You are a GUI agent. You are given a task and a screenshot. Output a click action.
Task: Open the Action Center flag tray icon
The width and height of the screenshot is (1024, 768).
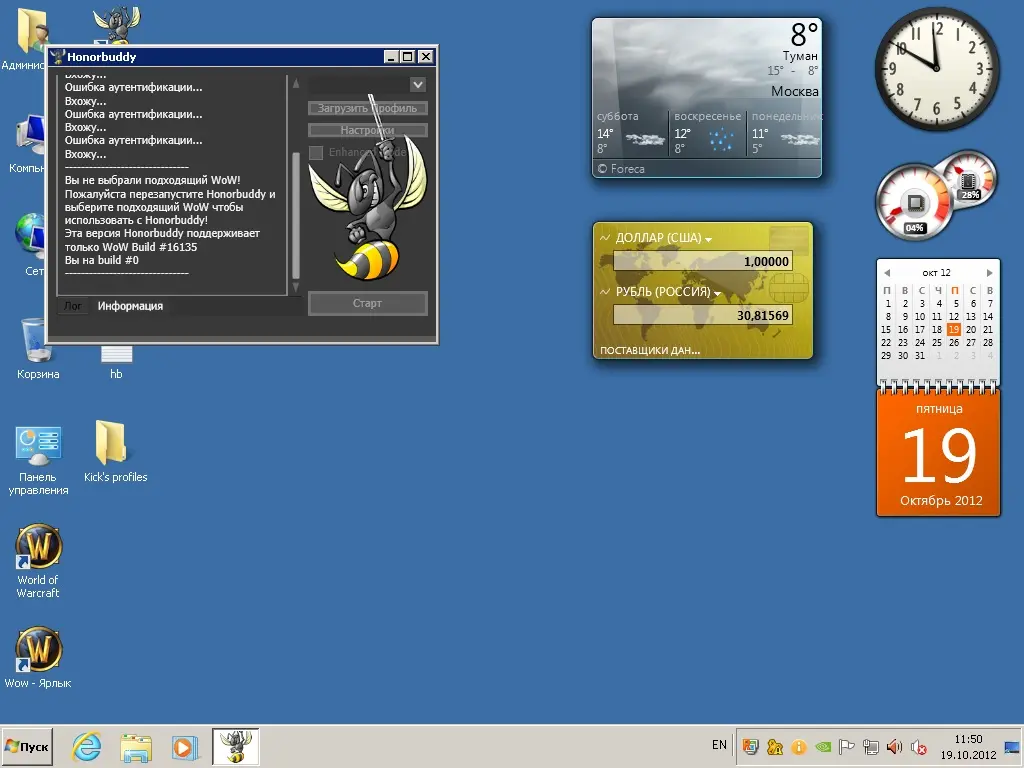[x=846, y=746]
